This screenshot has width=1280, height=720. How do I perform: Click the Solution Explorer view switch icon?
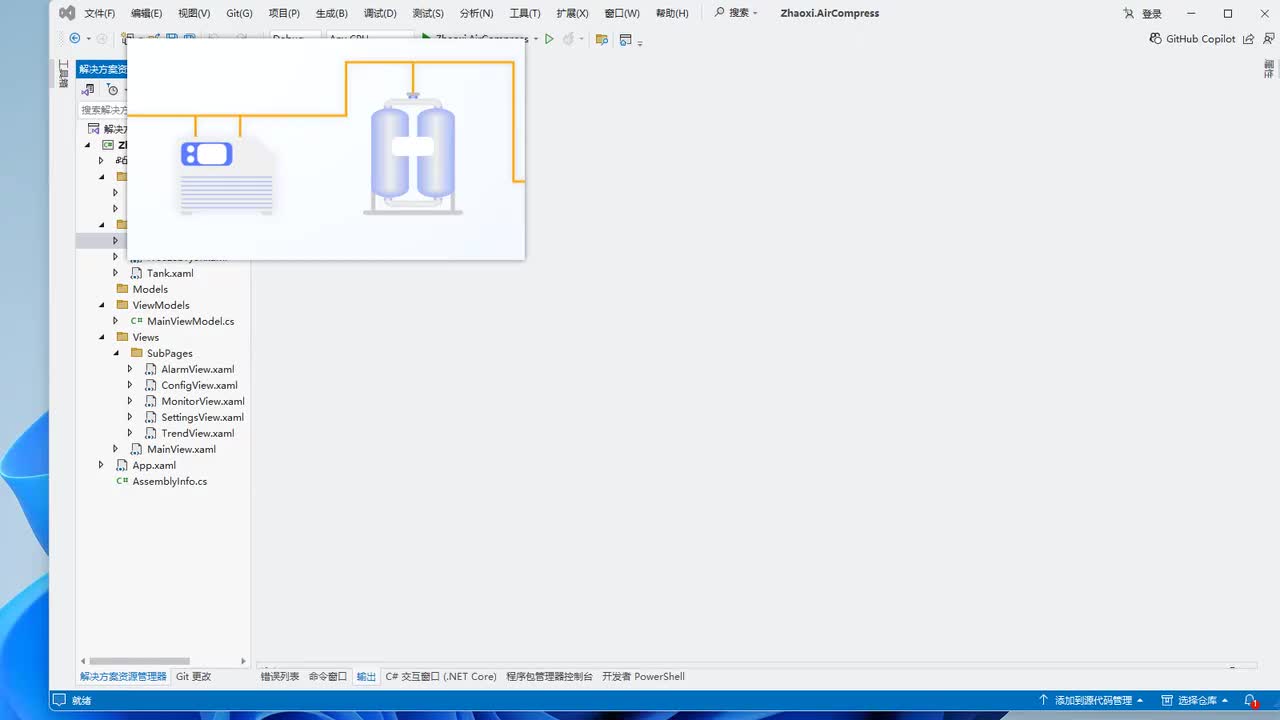[x=88, y=89]
